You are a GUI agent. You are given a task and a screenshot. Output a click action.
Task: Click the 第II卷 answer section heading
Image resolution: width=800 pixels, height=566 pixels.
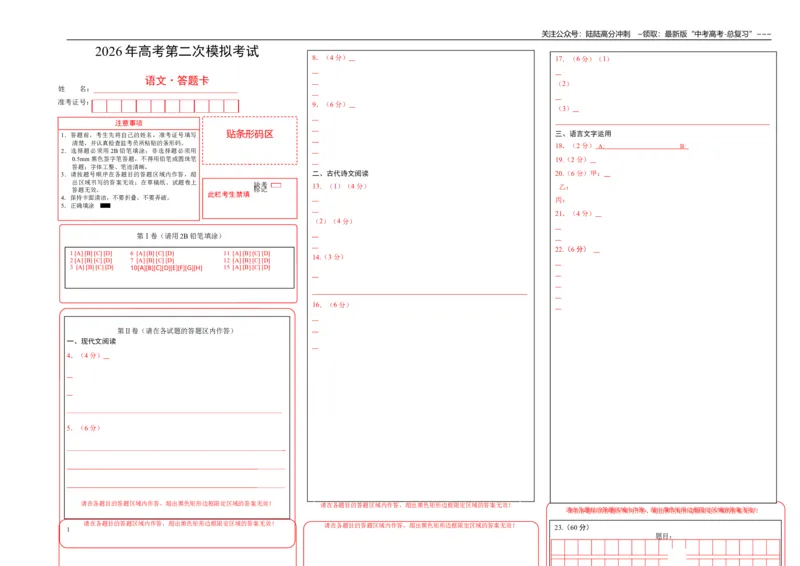coord(176,331)
